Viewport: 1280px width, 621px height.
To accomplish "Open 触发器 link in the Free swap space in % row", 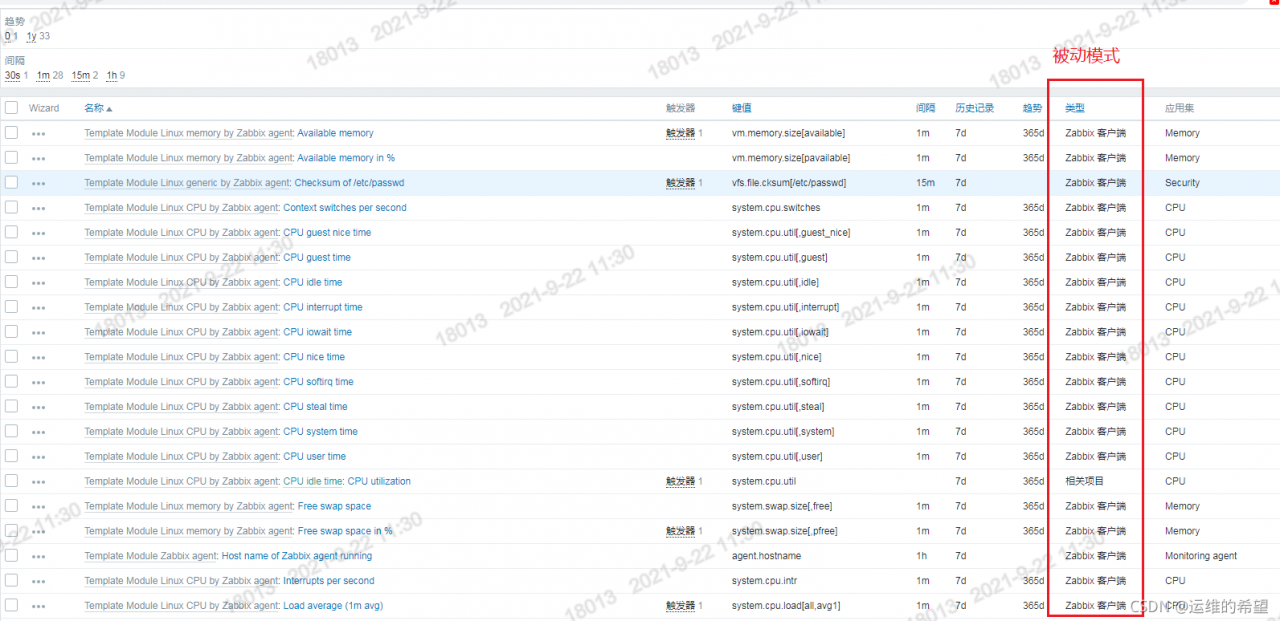I will pyautogui.click(x=680, y=531).
